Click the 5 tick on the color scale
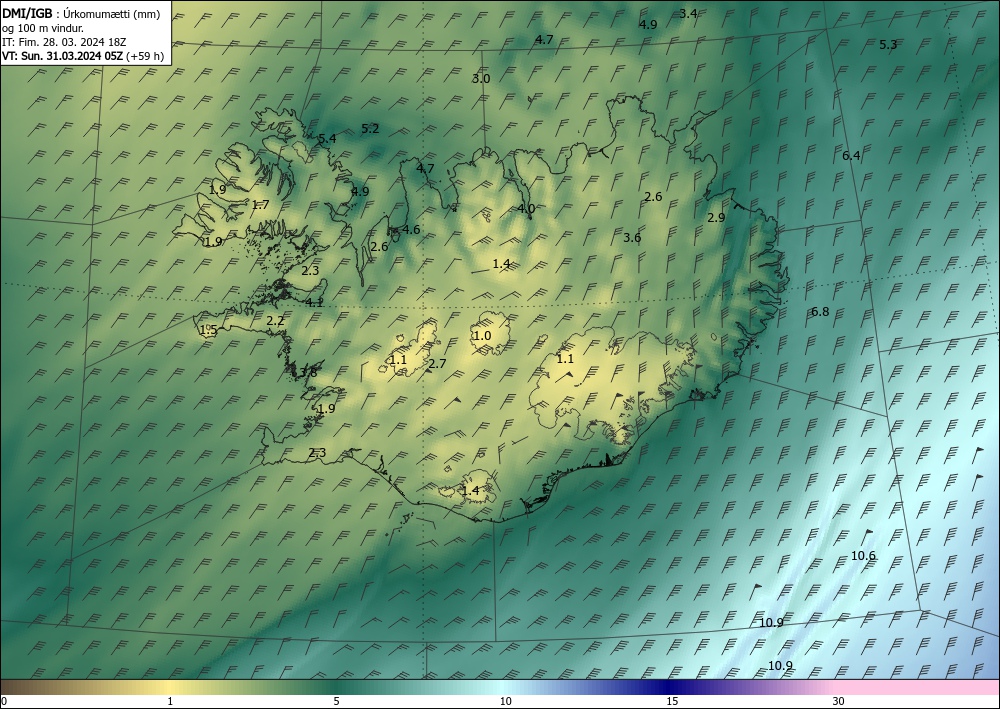Screen dimensions: 1000x709 [x=336, y=702]
